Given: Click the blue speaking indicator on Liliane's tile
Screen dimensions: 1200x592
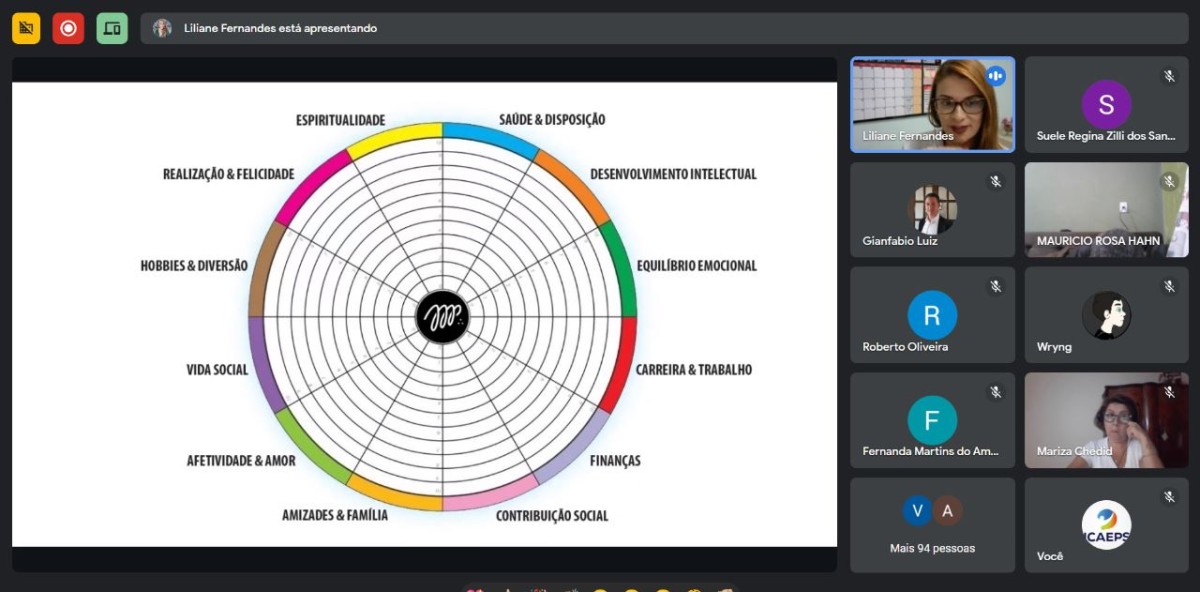Looking at the screenshot, I should click(995, 76).
